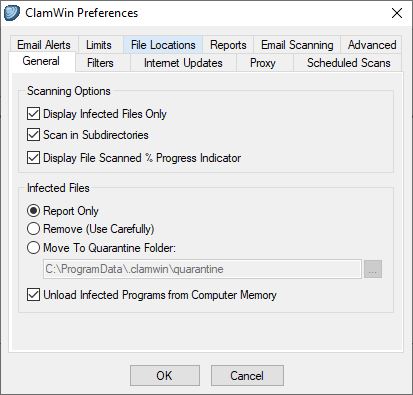This screenshot has width=413, height=395.
Task: Open quarantine folder browse button
Action: [x=373, y=269]
